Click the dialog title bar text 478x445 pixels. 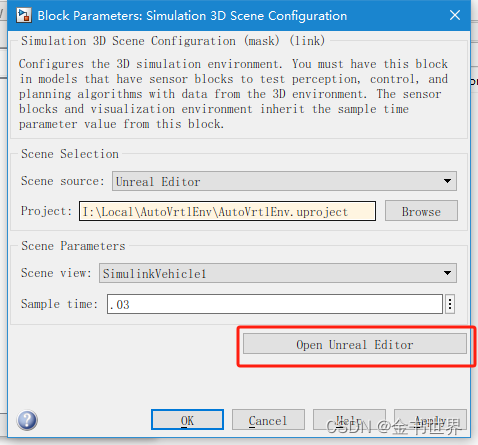192,16
